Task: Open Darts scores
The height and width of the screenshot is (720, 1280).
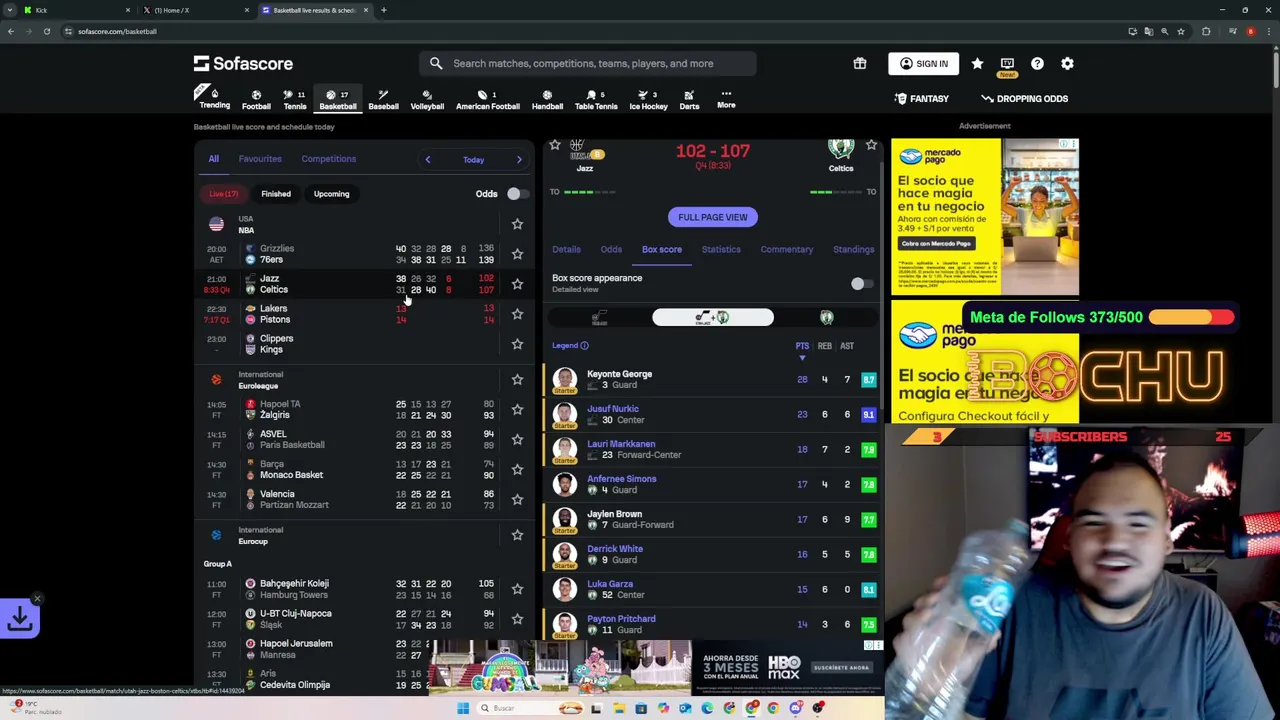Action: [x=689, y=99]
